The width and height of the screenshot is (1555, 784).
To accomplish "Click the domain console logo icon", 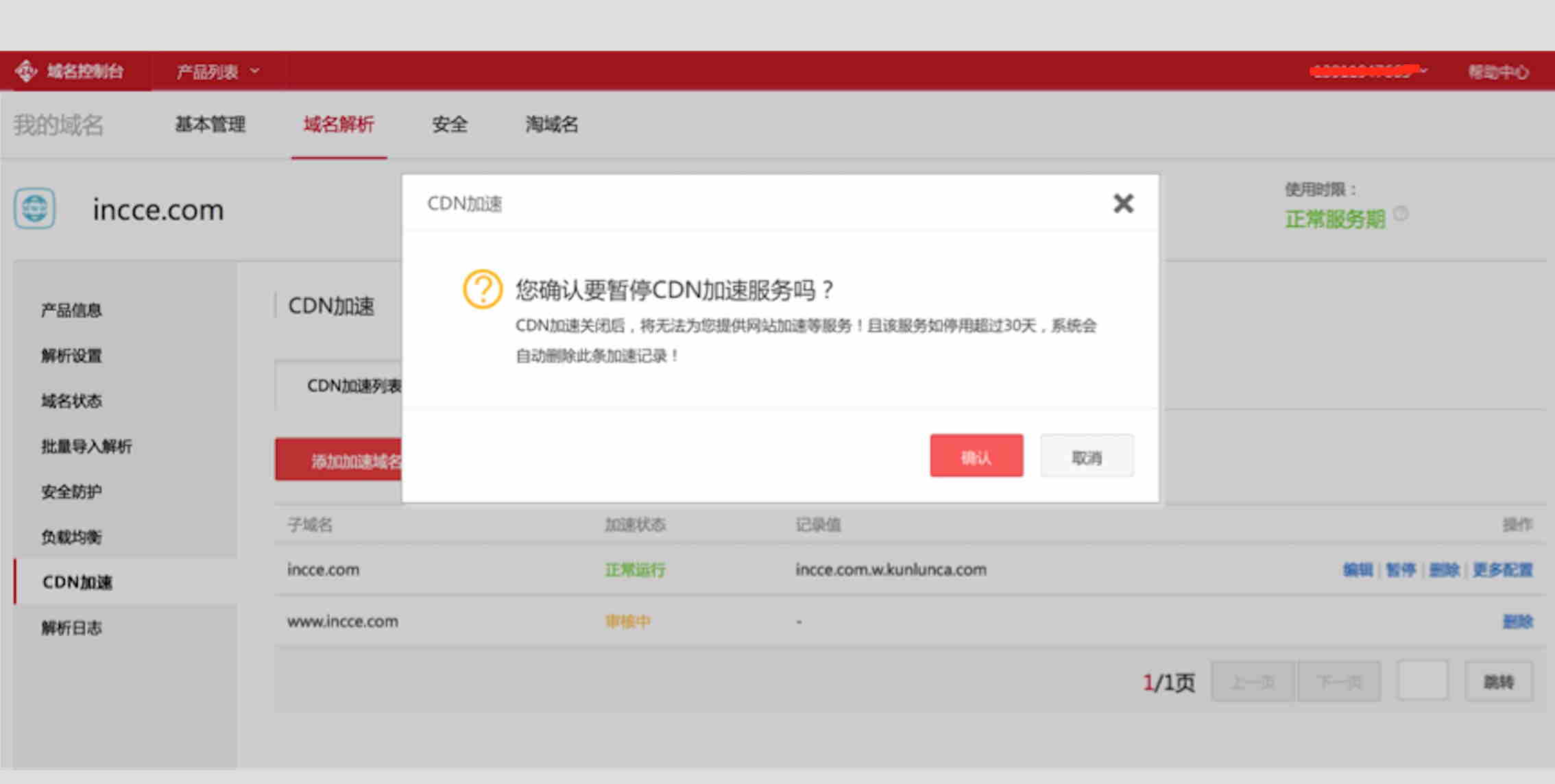I will (x=26, y=71).
